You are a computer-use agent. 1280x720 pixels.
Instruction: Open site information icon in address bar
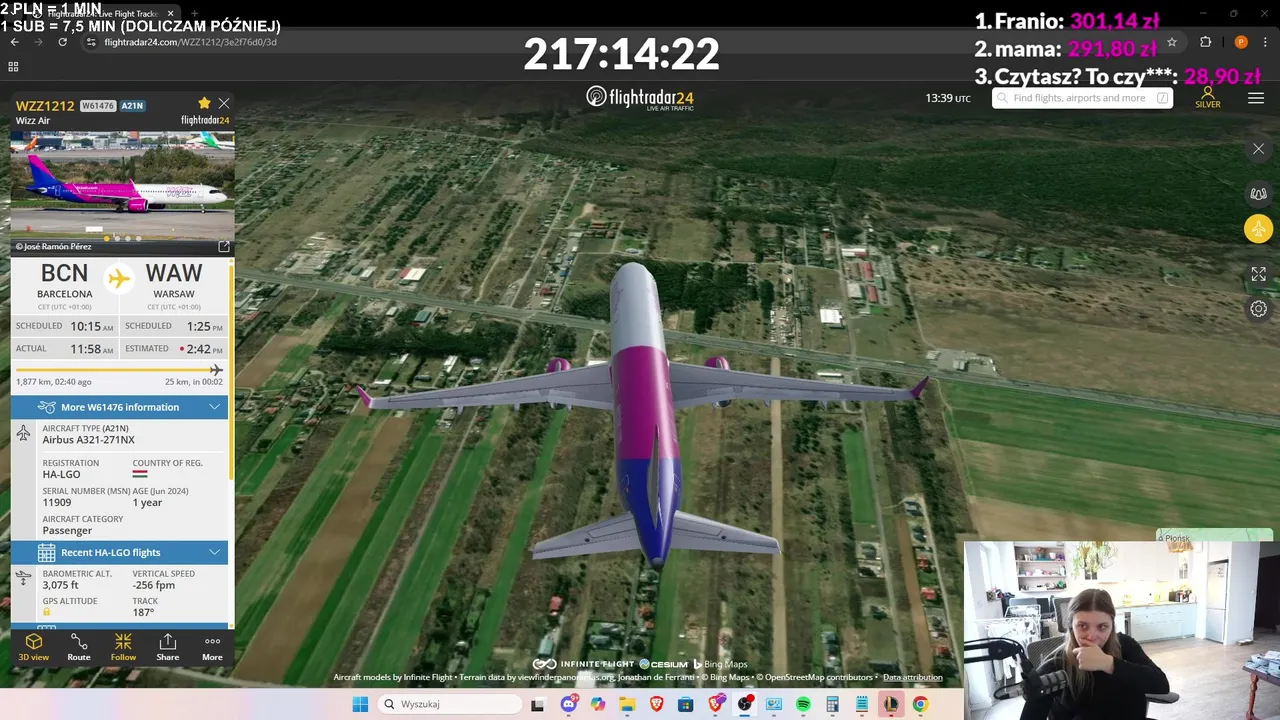click(91, 42)
